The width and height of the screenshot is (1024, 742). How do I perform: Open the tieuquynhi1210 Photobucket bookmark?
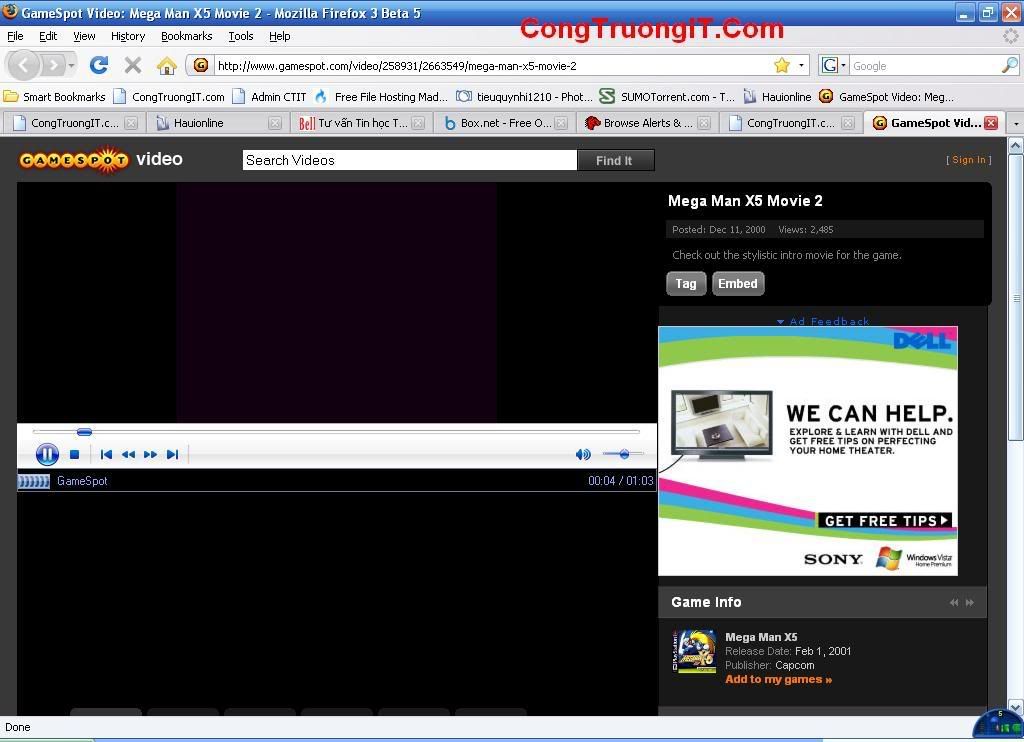point(524,97)
